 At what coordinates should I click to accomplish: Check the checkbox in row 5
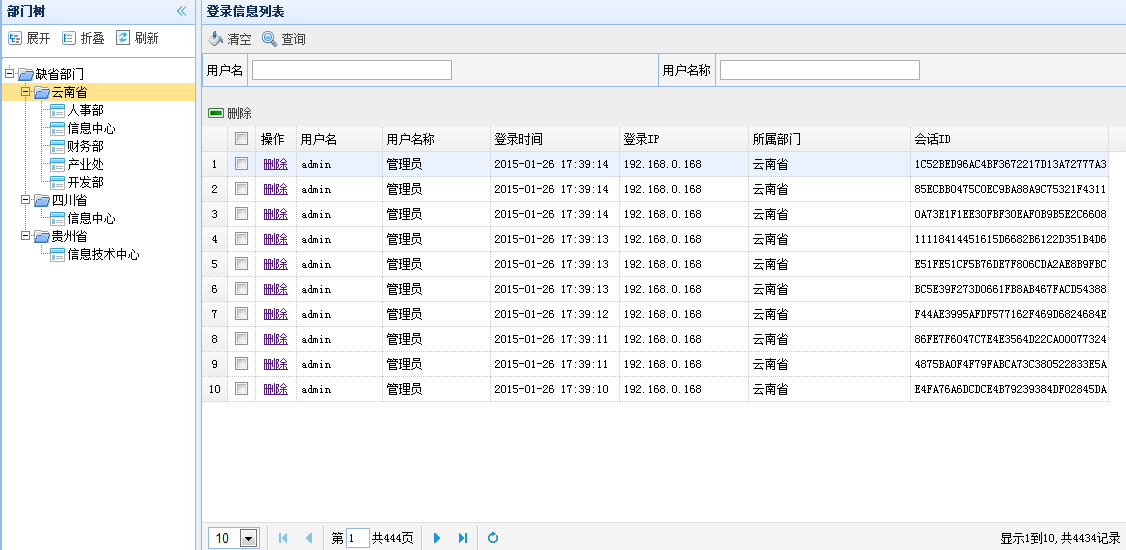241,264
